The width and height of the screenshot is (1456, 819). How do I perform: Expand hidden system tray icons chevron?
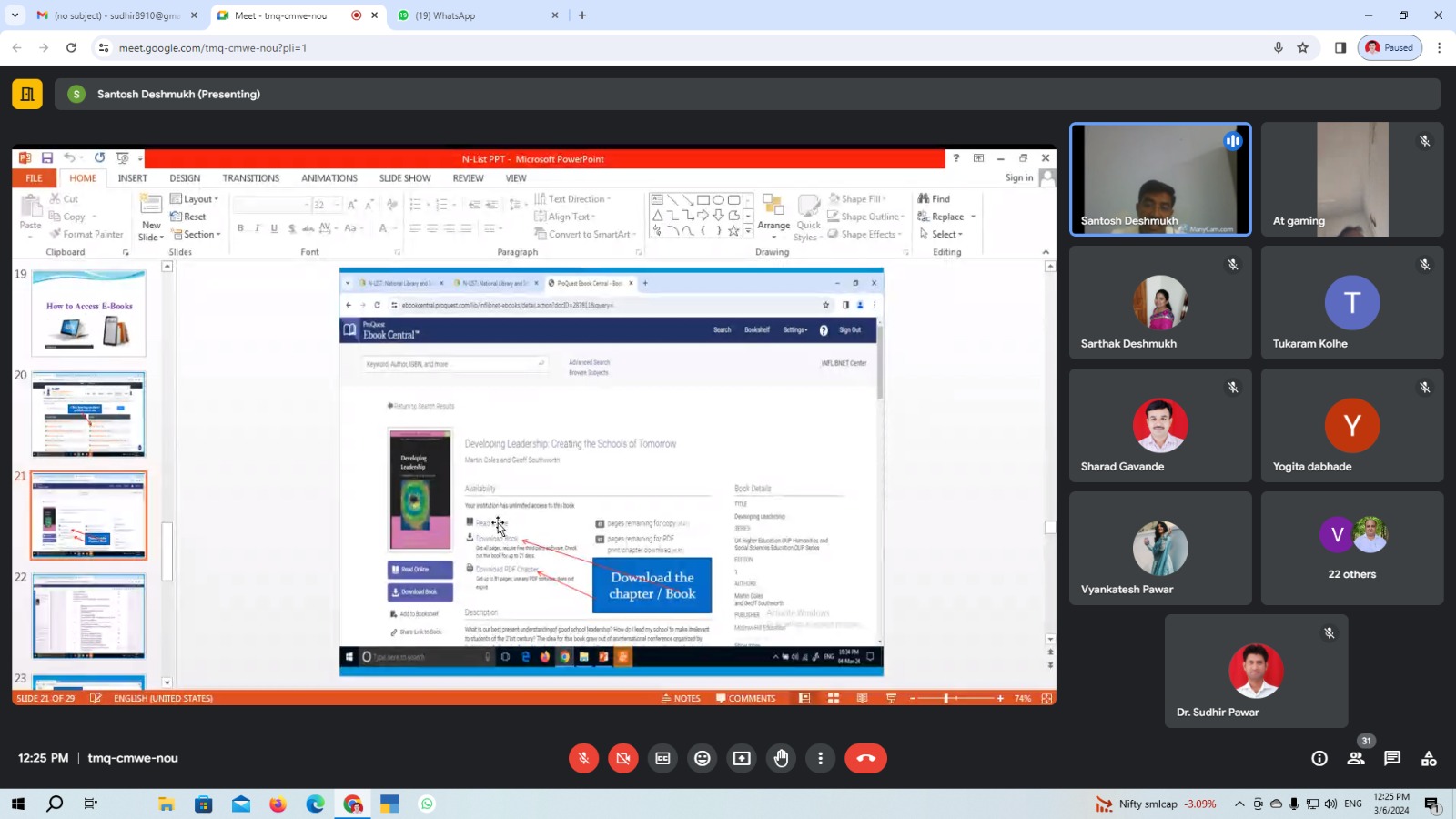(1239, 804)
